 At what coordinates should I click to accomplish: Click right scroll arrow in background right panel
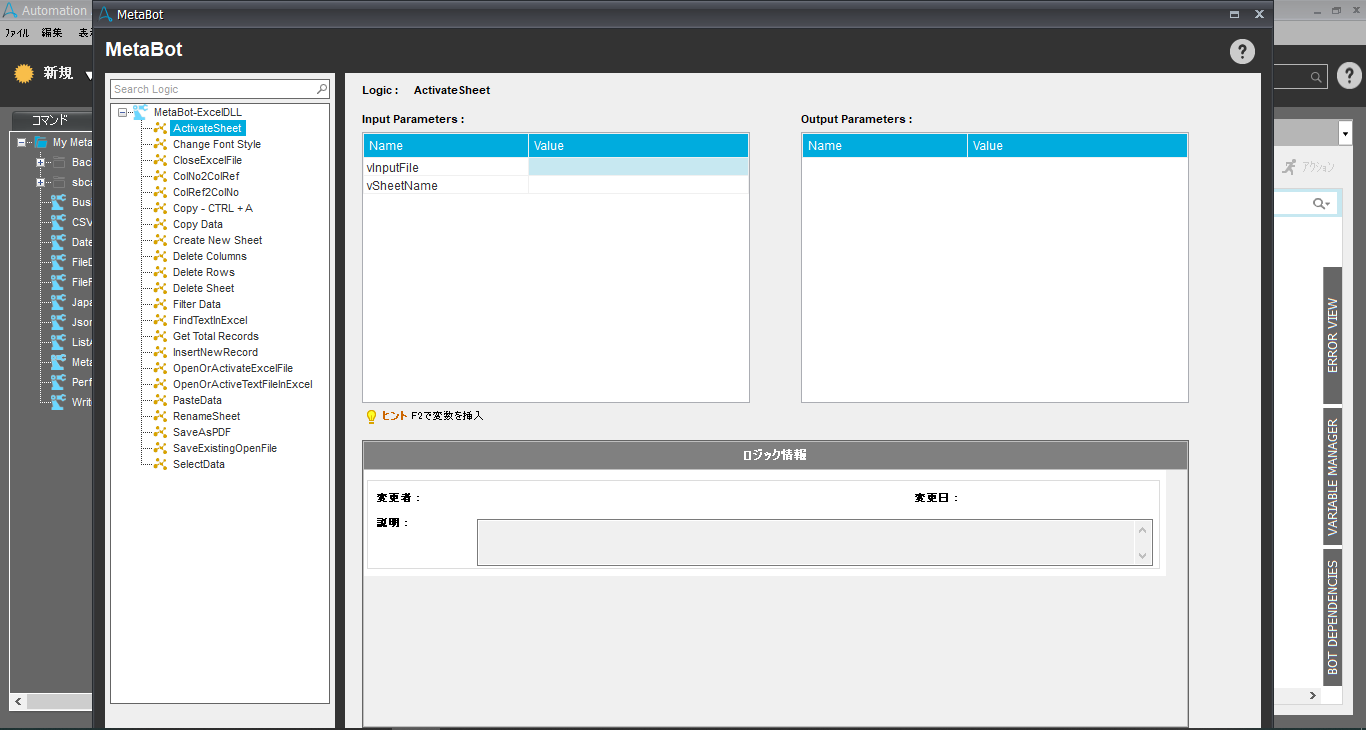(x=1313, y=695)
